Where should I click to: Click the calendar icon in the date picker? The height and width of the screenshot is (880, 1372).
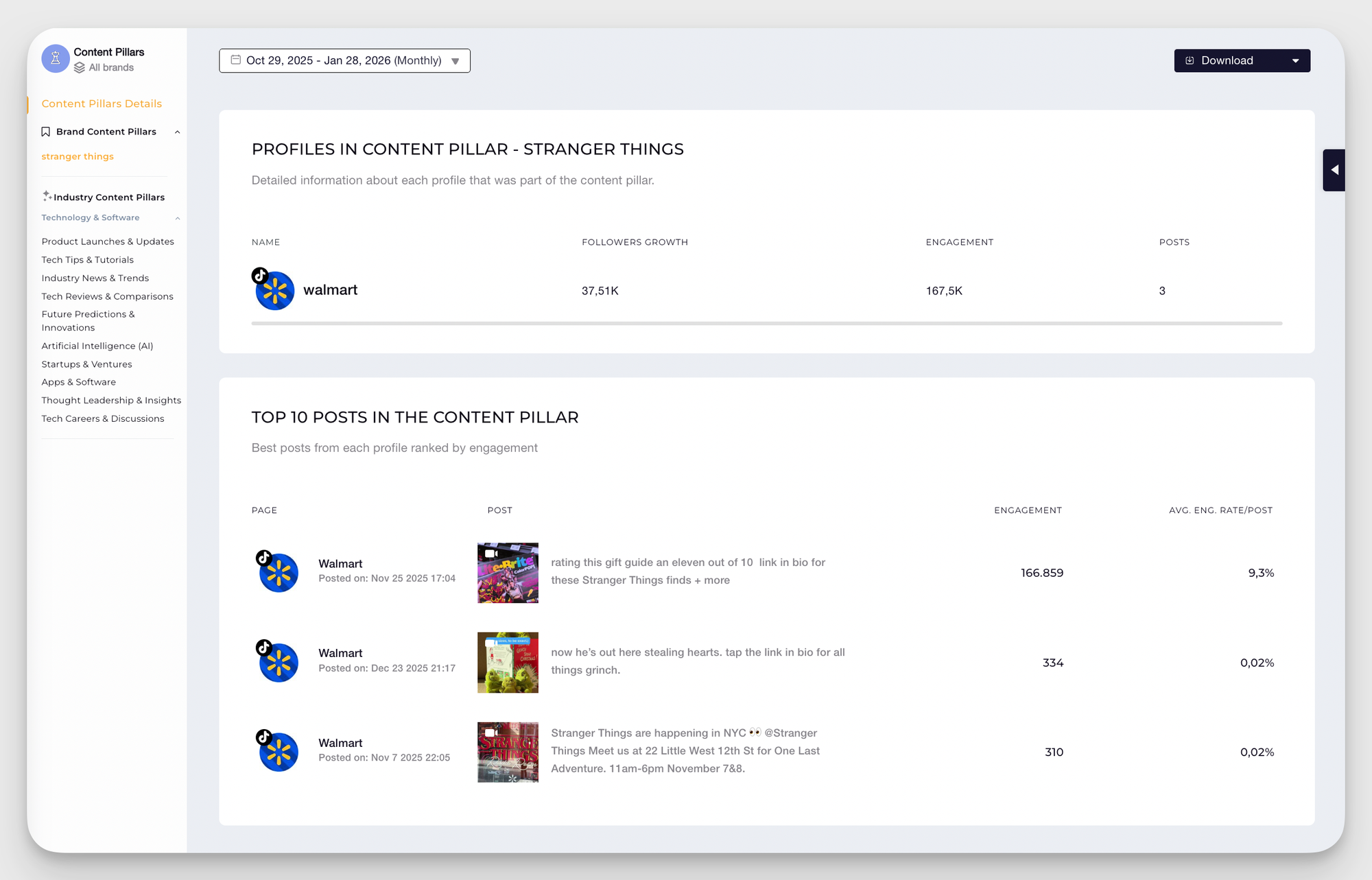coord(235,60)
